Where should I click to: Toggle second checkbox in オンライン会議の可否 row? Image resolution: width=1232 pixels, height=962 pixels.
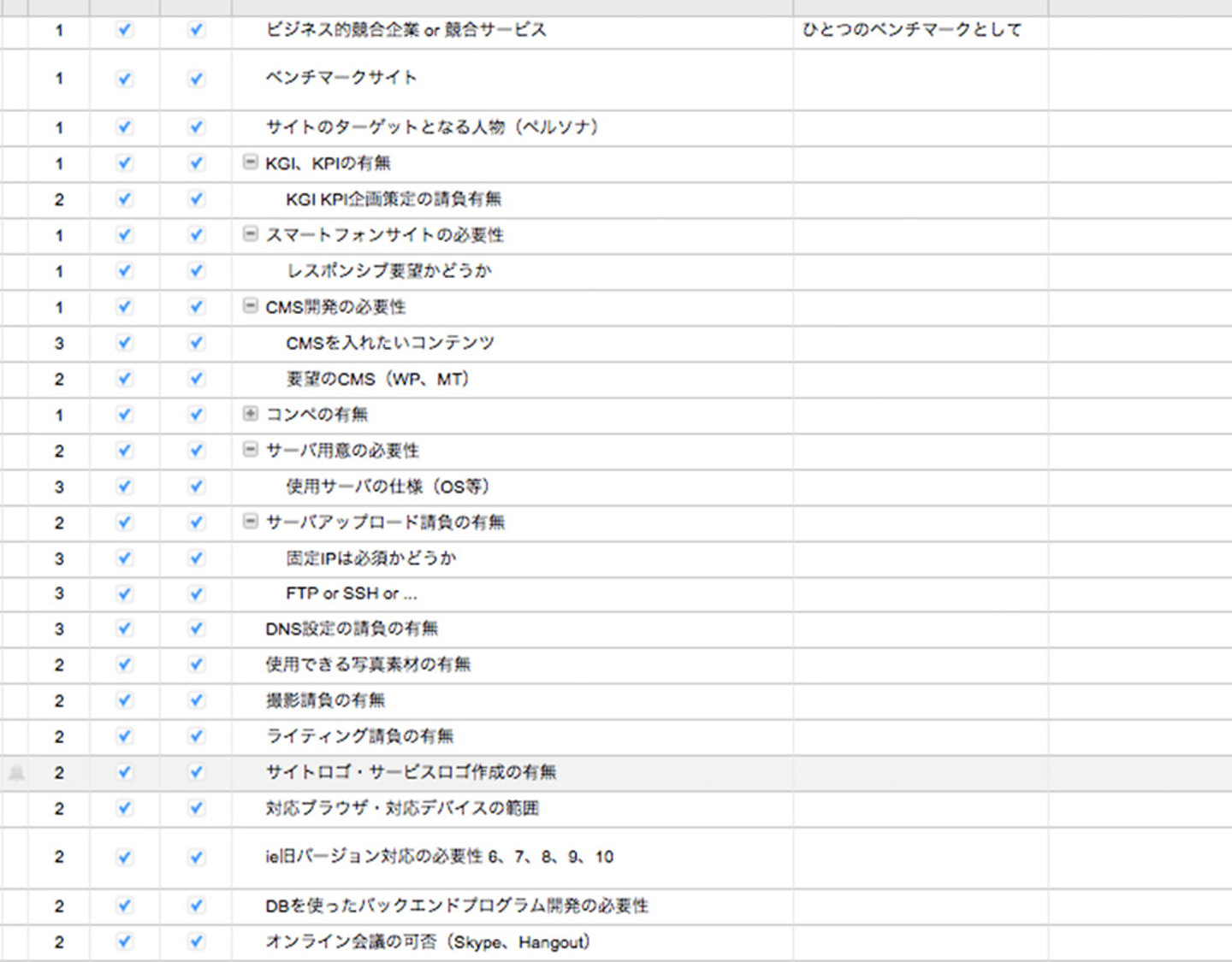[197, 941]
